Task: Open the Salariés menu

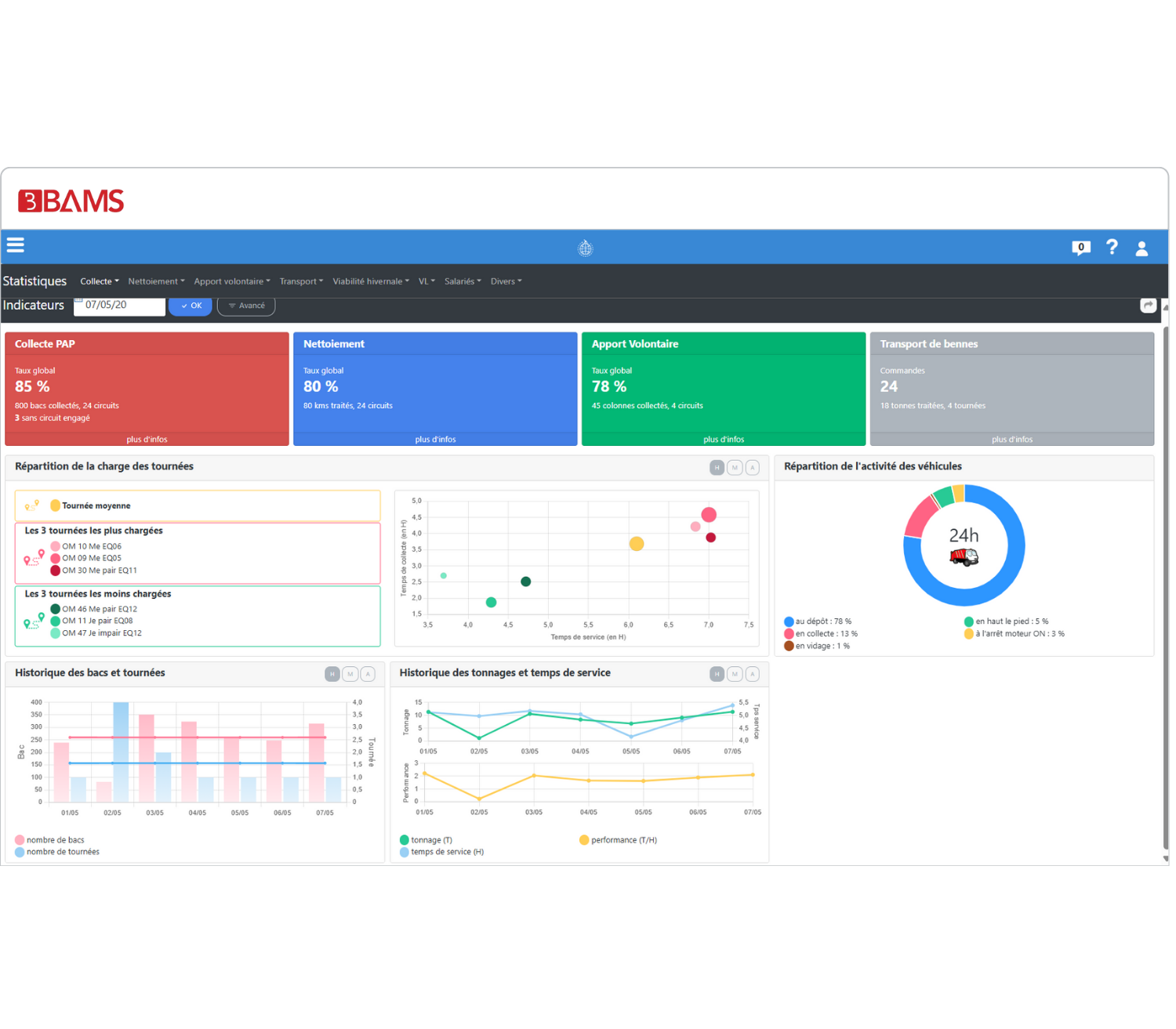Action: [x=463, y=281]
